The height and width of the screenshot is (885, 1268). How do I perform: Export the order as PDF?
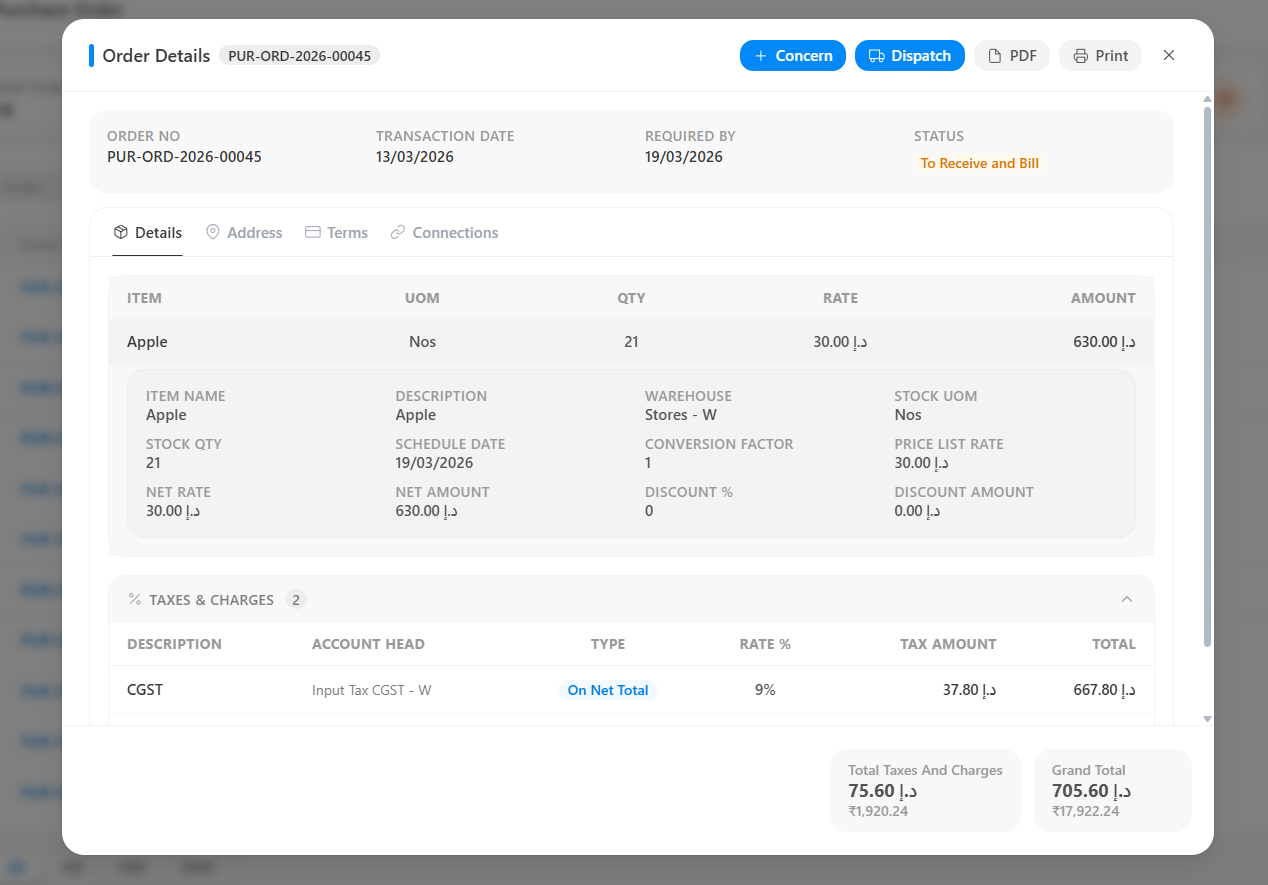point(1012,56)
